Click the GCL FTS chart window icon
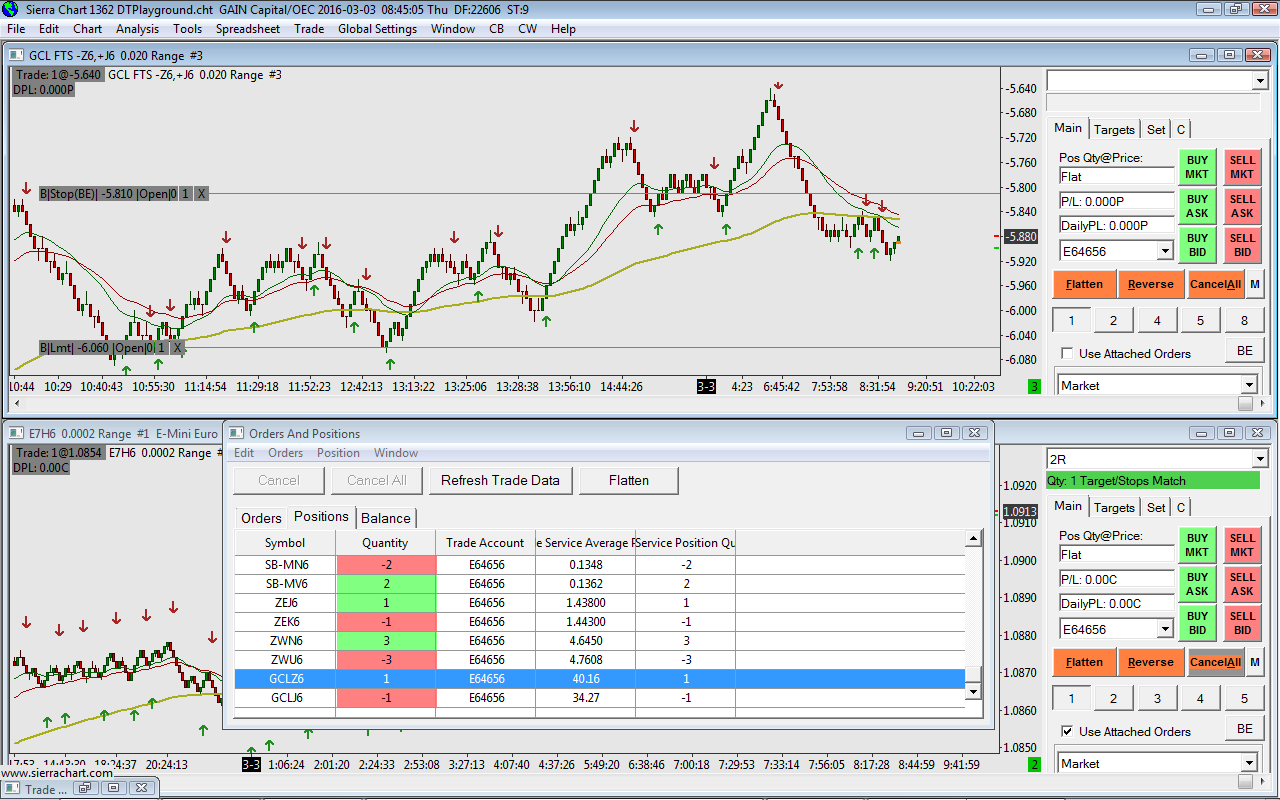Screen dimensions: 1280x800 16,55
